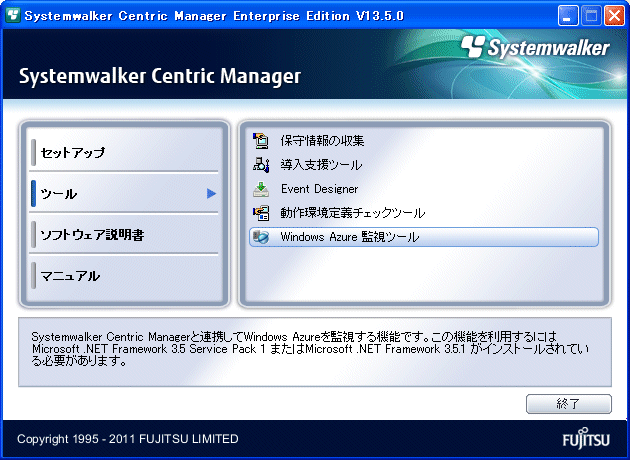This screenshot has height=460, width=630.
Task: Click the Windows Azure description text box
Action: click(315, 352)
